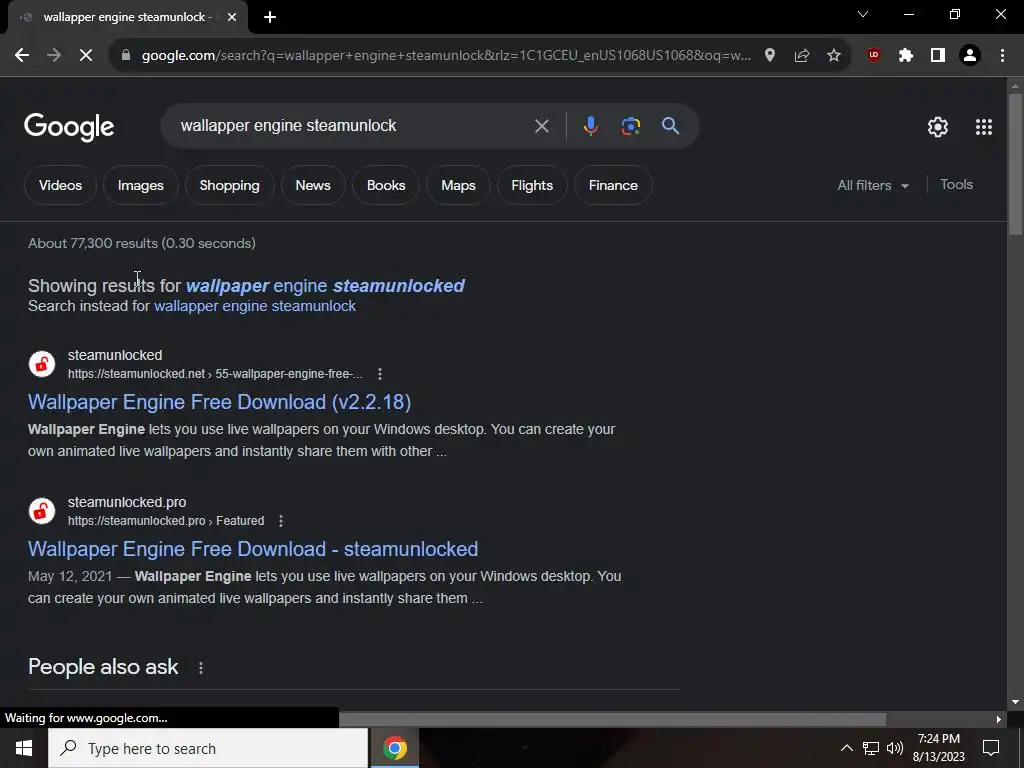The image size is (1024, 768).
Task: Stop loading the page
Action: (86, 56)
